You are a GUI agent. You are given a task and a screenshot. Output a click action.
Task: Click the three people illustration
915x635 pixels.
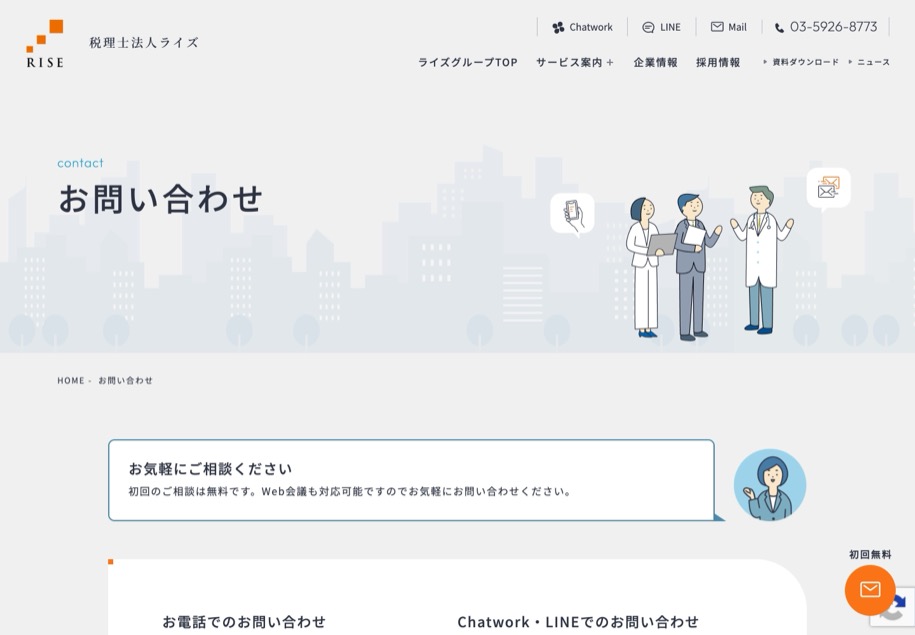(x=709, y=263)
